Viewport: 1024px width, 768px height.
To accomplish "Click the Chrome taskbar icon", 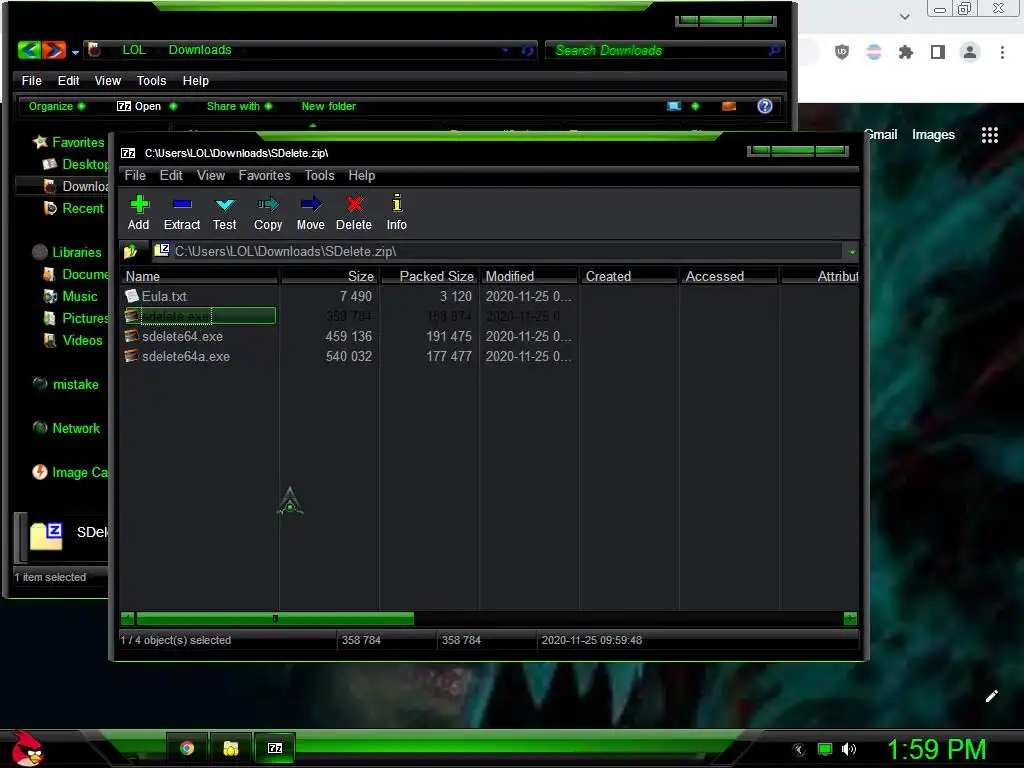I will point(187,748).
